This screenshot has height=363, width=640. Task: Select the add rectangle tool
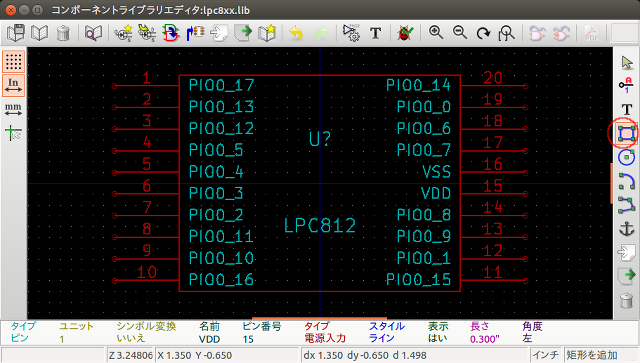(626, 133)
